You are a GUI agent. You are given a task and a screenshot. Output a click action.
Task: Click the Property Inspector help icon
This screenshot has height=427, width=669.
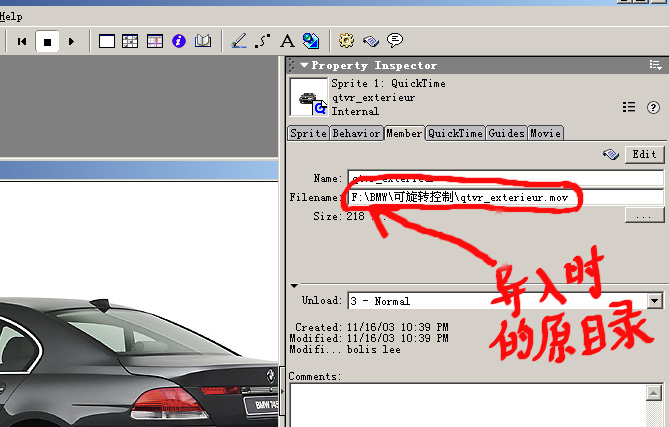coord(653,107)
